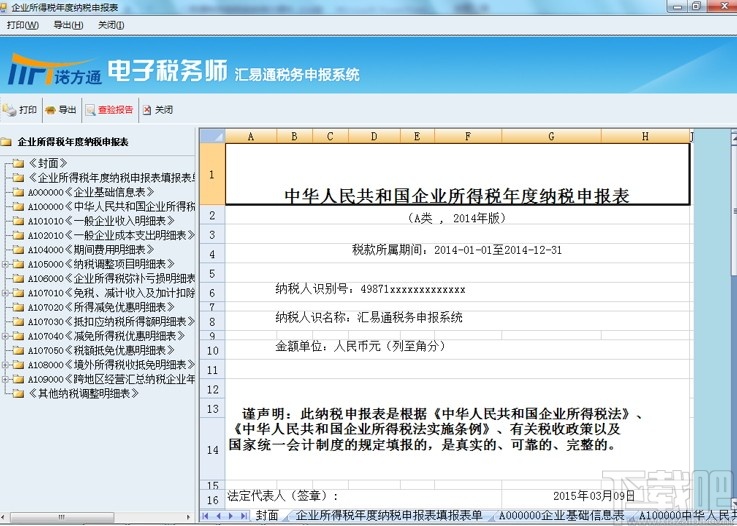
Task: Expand the A107010 免税、减计收入 node
Action: point(5,293)
